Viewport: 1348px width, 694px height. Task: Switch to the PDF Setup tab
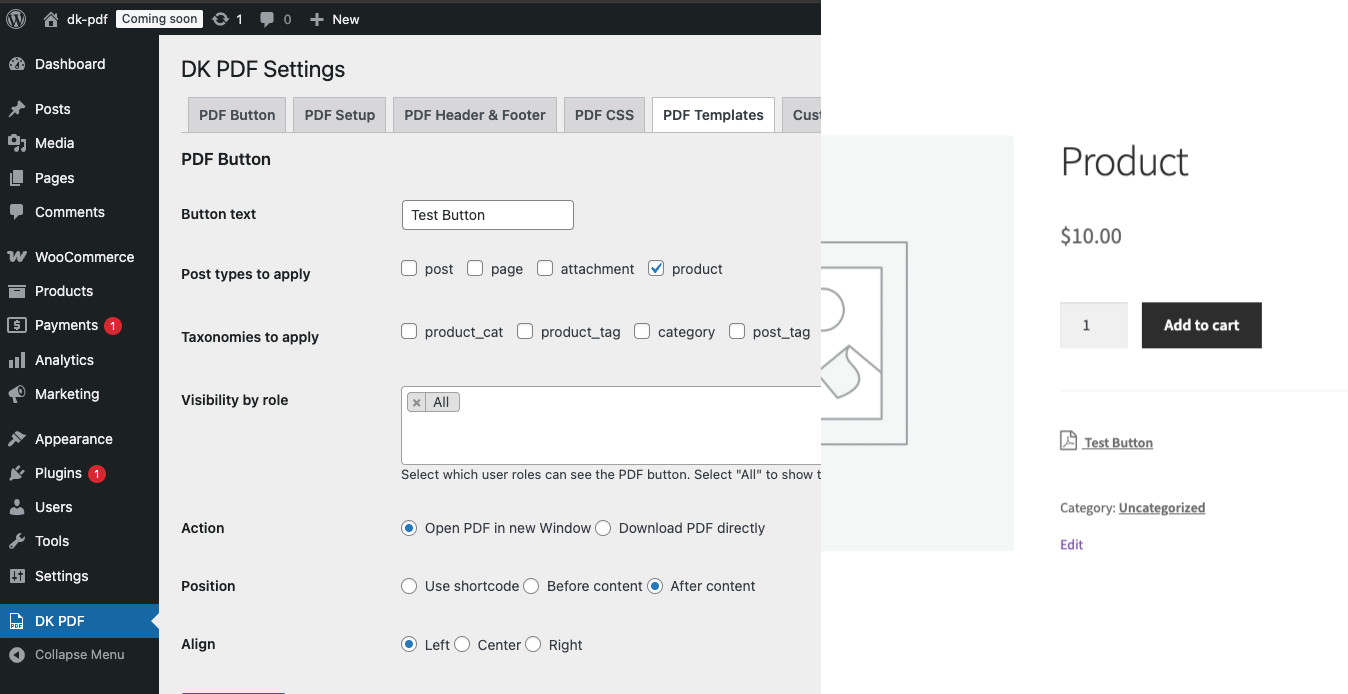click(339, 115)
